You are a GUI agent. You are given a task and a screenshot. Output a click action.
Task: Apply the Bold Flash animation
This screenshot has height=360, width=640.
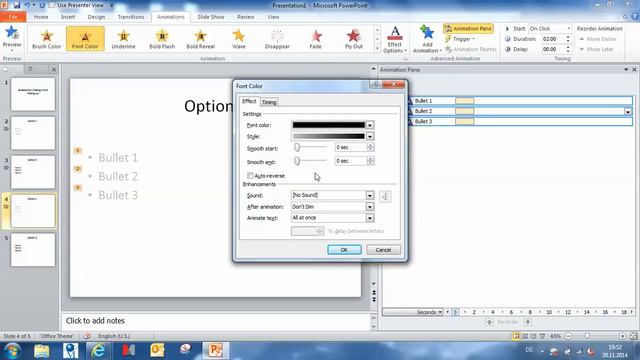162,39
